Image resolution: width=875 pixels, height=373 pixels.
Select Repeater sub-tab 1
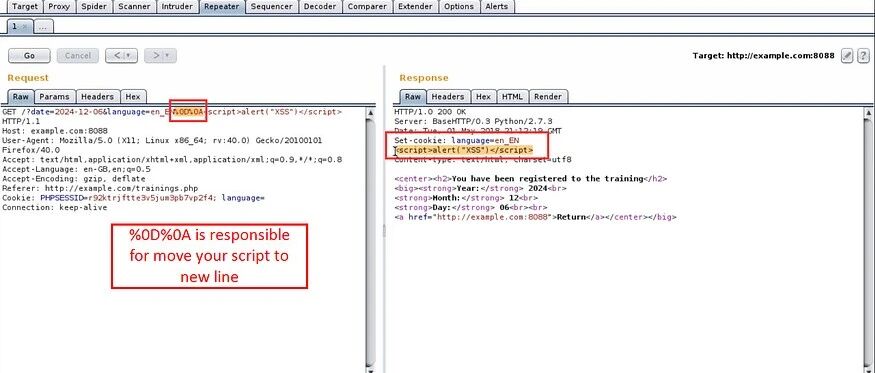click(x=20, y=26)
